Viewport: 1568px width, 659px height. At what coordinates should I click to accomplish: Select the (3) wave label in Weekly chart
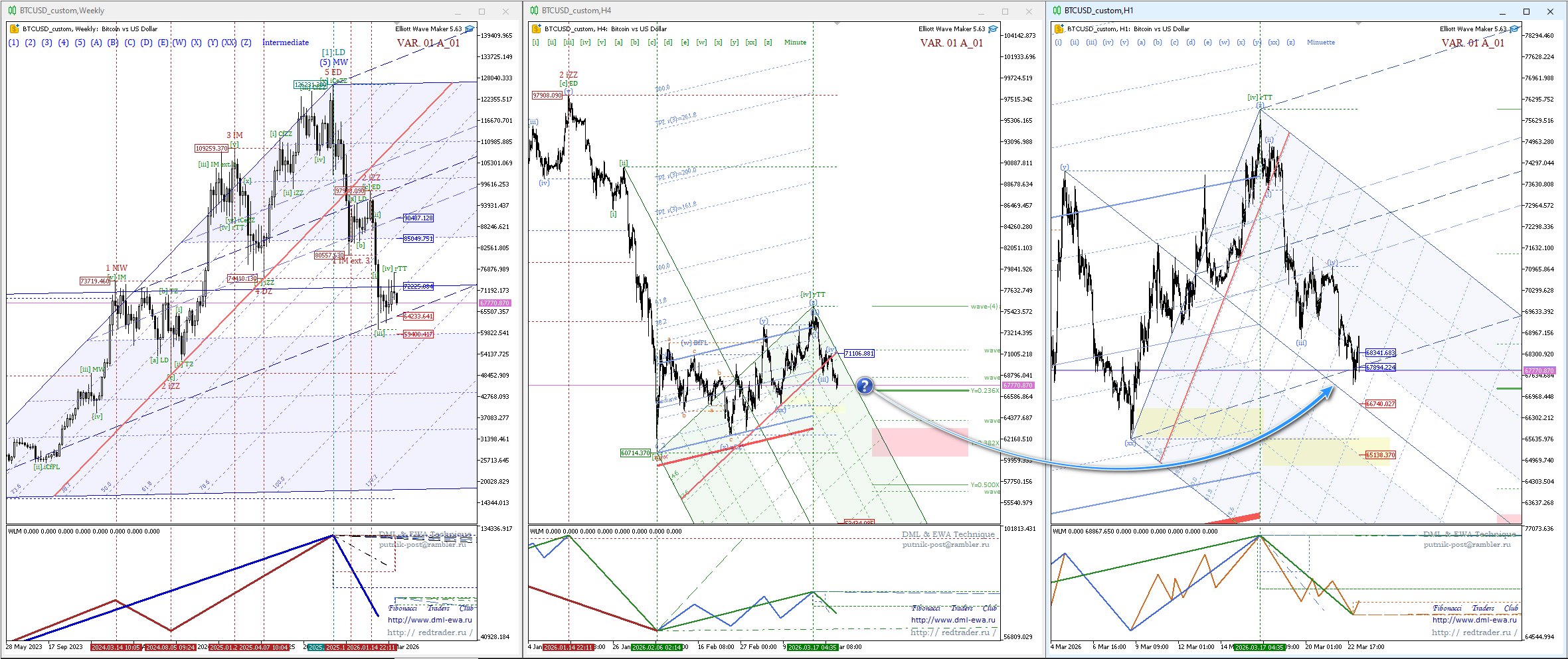coord(46,42)
